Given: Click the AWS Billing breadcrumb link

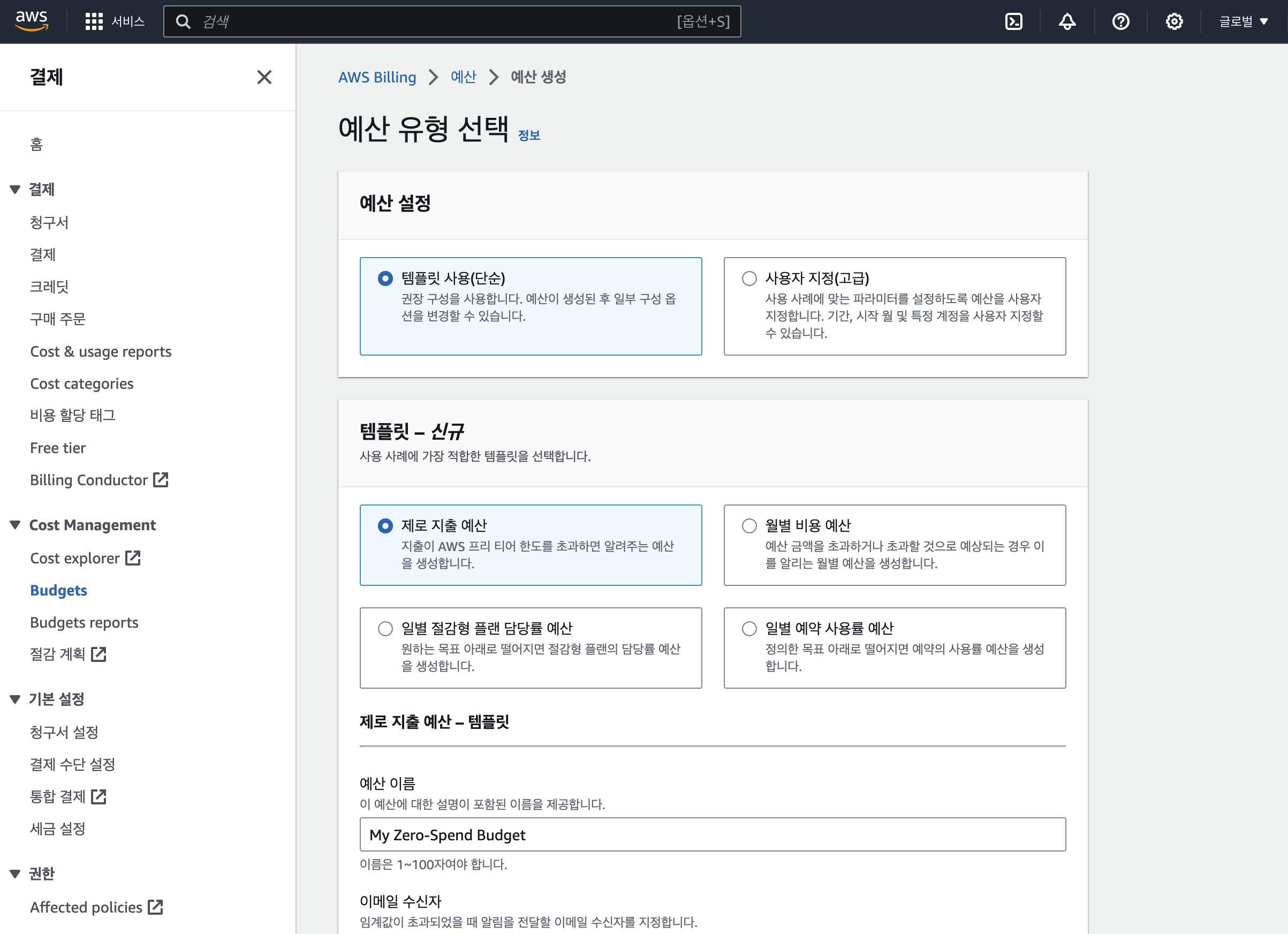Looking at the screenshot, I should pyautogui.click(x=377, y=77).
